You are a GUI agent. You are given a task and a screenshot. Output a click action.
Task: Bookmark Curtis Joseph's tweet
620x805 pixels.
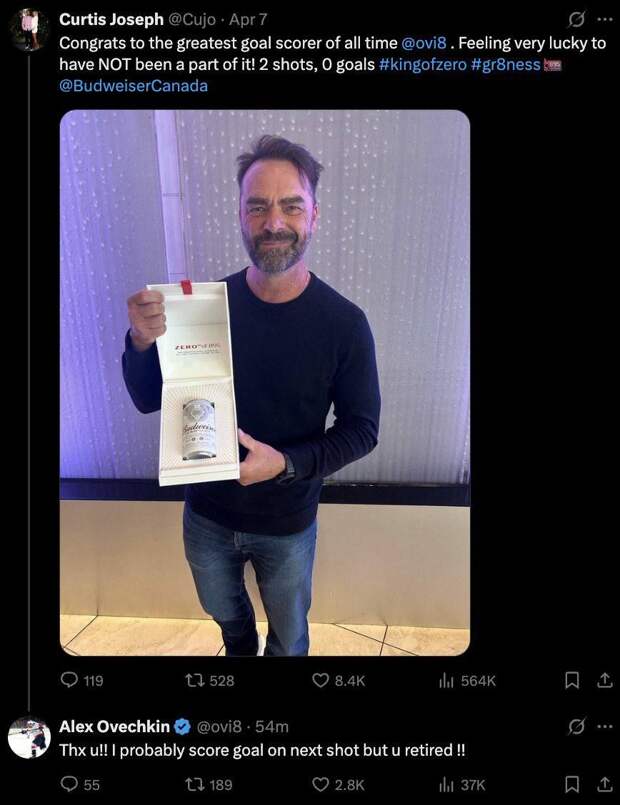tap(572, 680)
